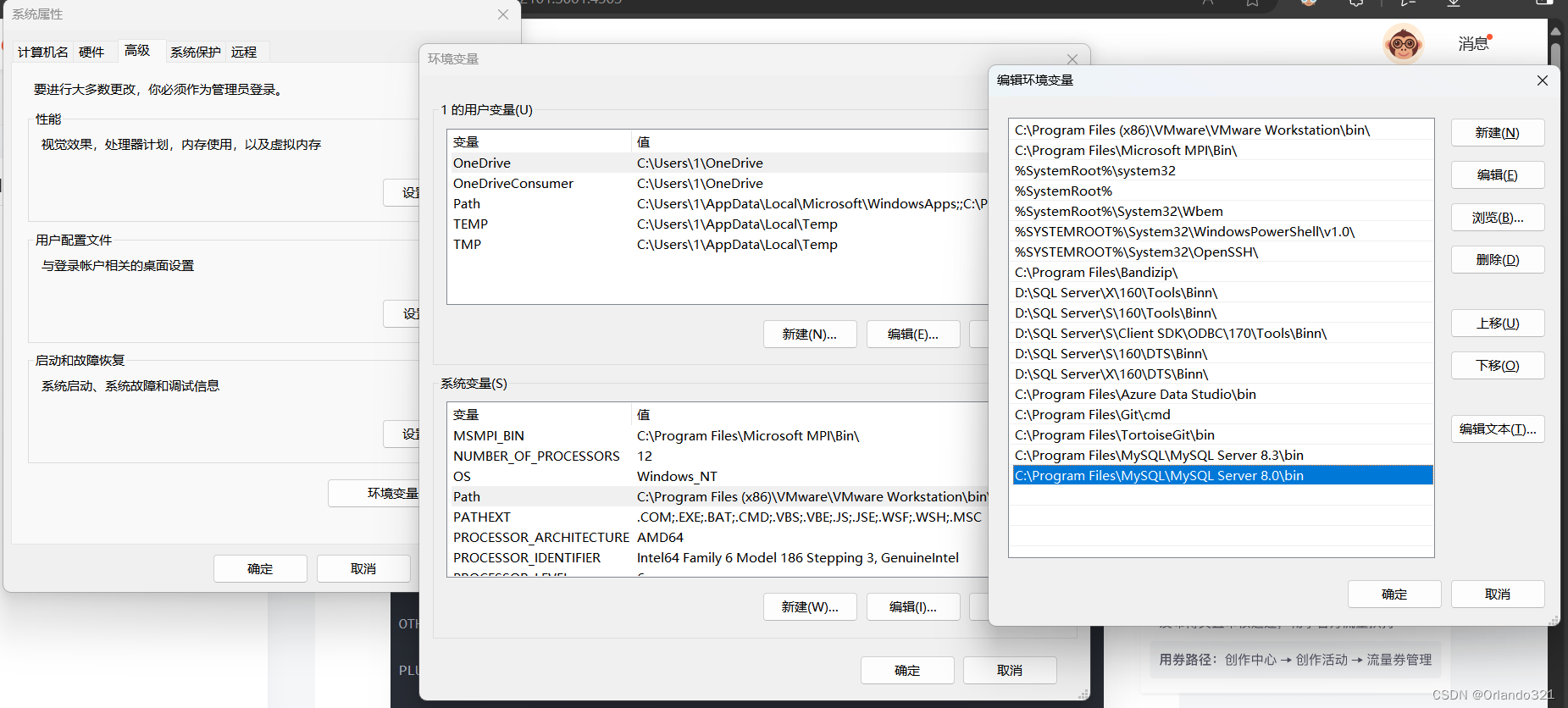
Task: Click 新建(N) in the 编辑环境变量 dialog
Action: (x=1497, y=133)
